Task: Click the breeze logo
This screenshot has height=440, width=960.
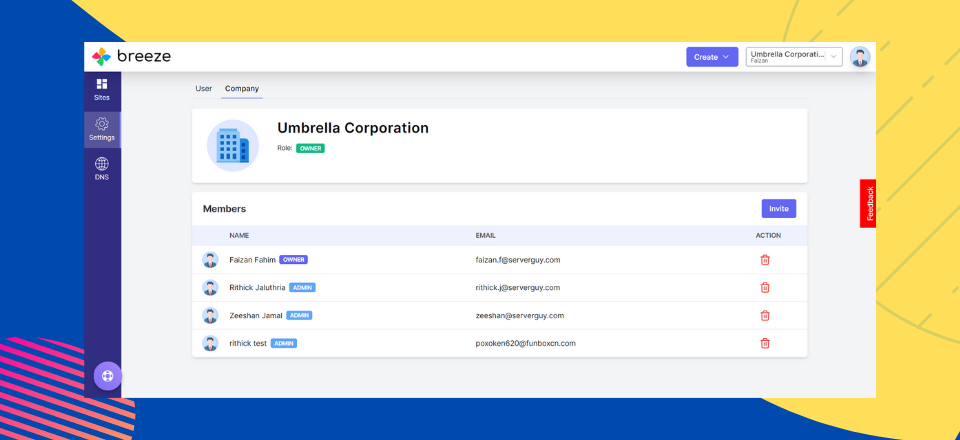Action: click(x=132, y=57)
